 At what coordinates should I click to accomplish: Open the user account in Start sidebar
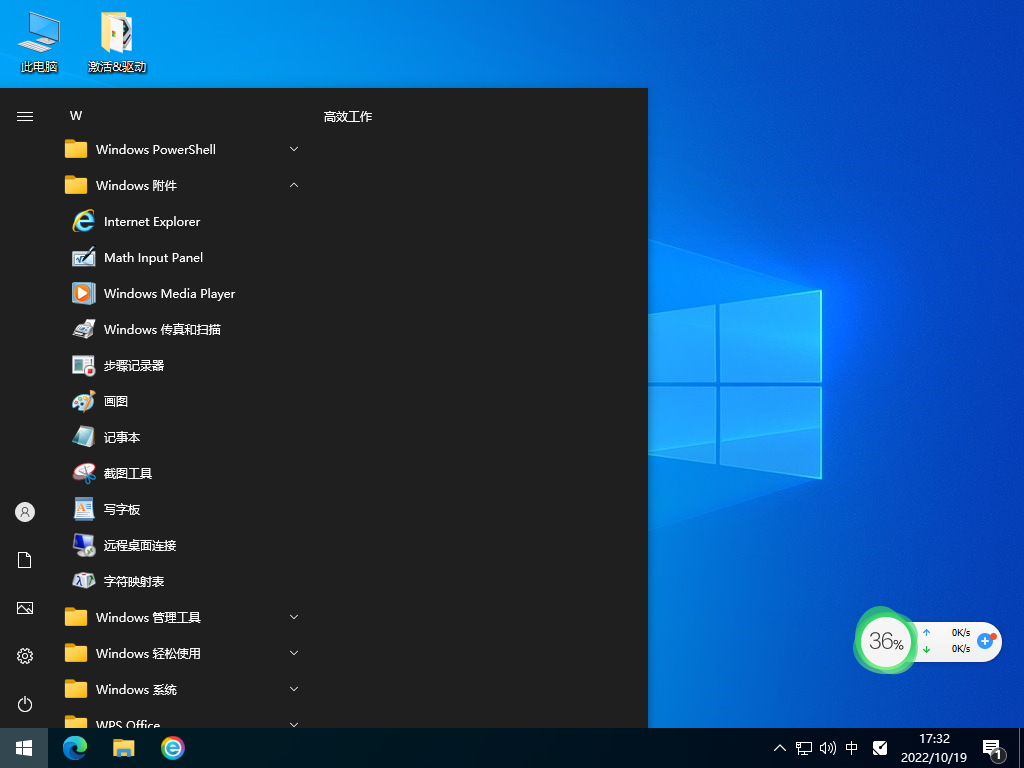point(24,511)
